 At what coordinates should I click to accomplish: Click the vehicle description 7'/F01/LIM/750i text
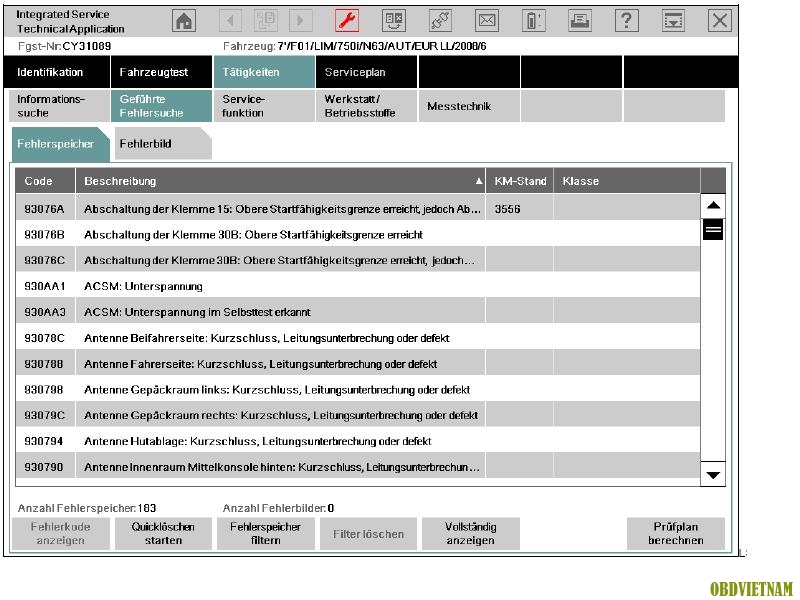382,46
